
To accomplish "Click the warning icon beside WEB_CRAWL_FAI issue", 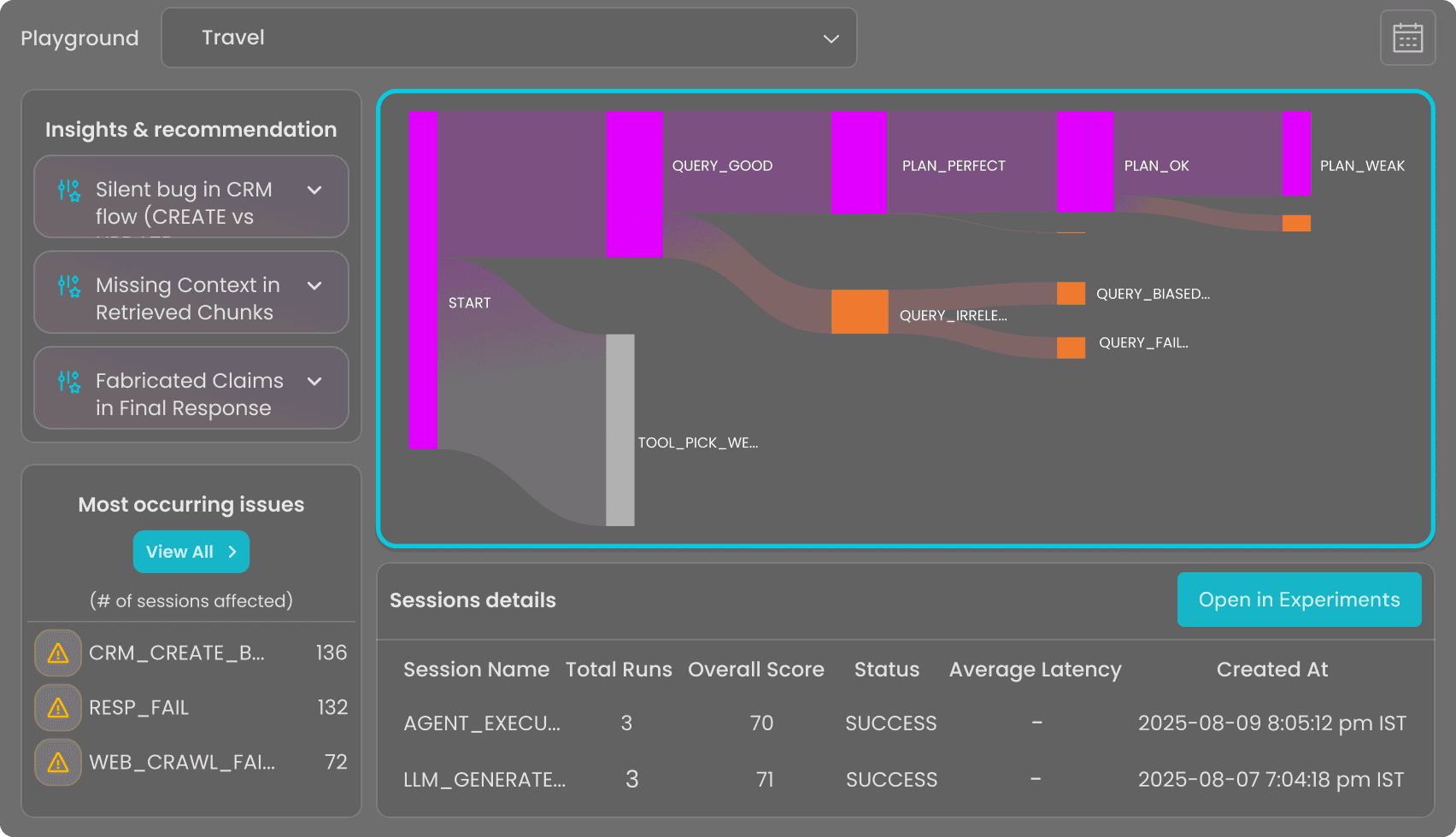I will 56,762.
